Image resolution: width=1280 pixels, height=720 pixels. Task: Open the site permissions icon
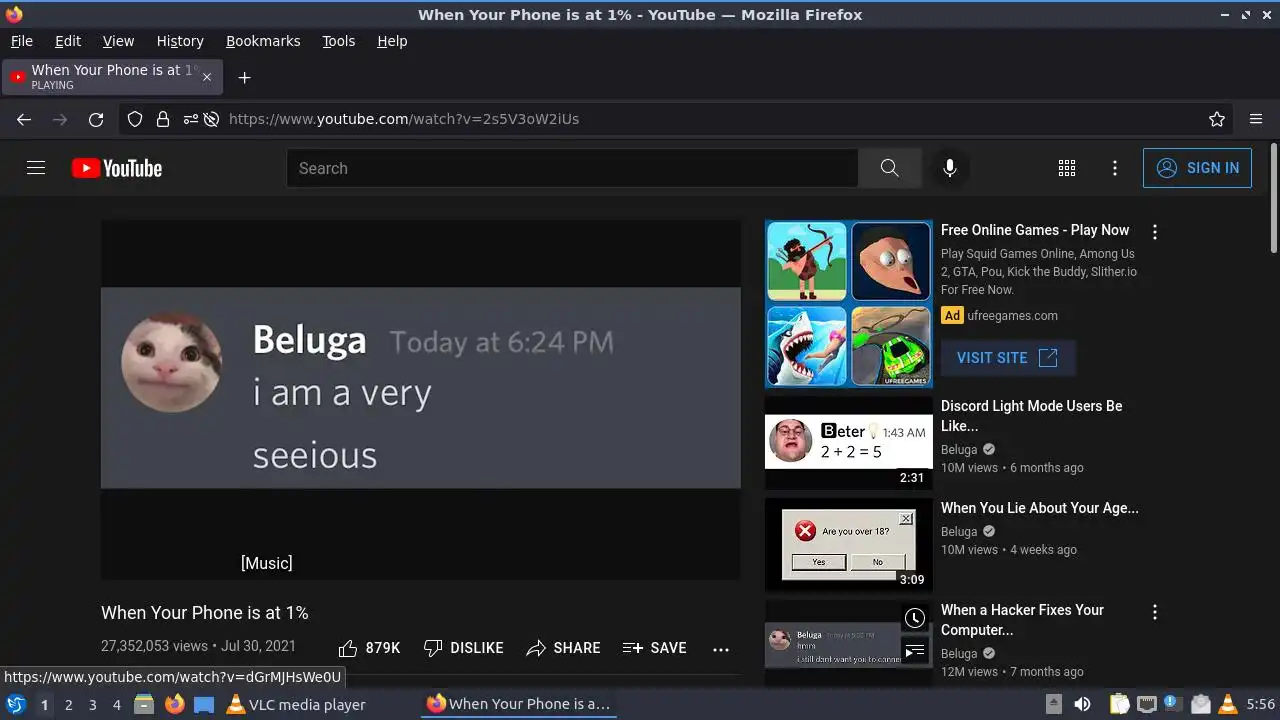190,119
